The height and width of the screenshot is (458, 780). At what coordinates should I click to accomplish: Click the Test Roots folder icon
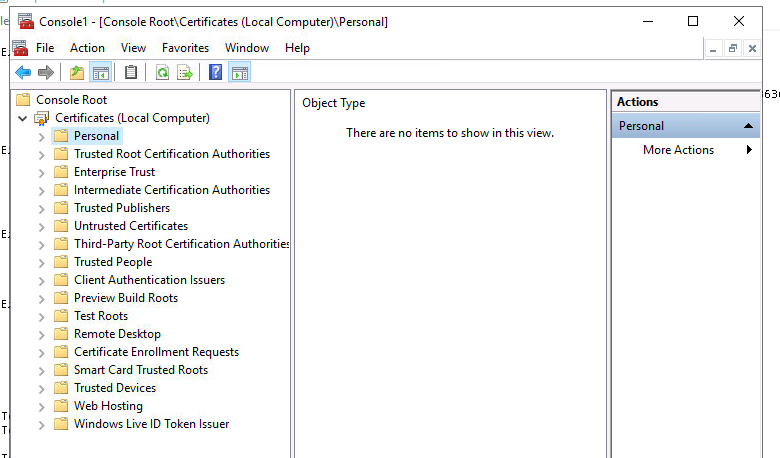coord(61,316)
